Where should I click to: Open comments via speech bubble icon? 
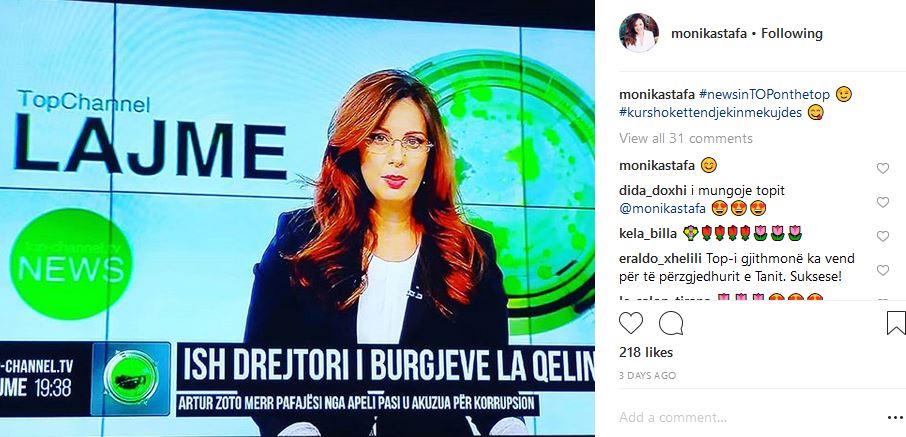click(671, 323)
